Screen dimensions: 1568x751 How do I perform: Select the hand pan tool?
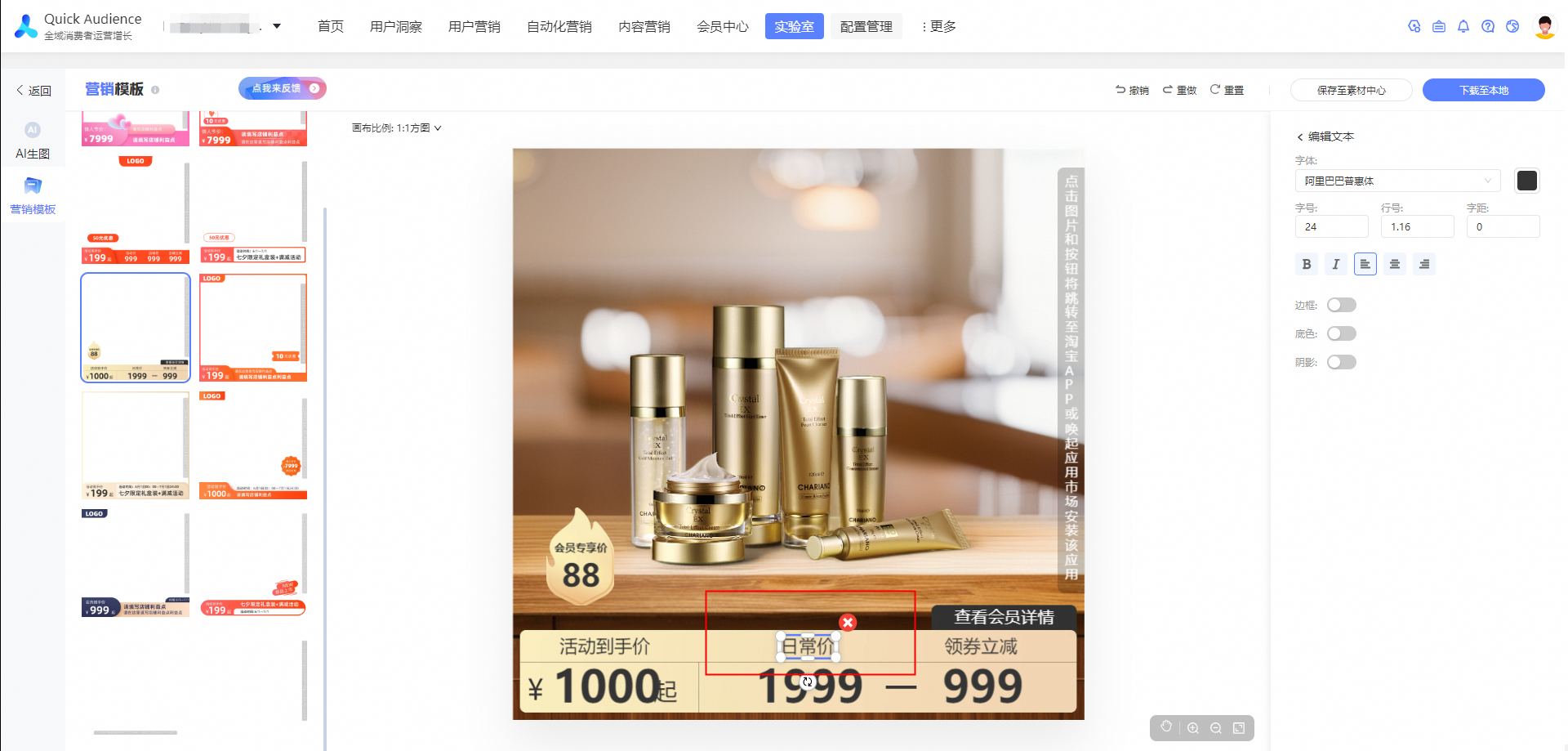pos(1166,727)
